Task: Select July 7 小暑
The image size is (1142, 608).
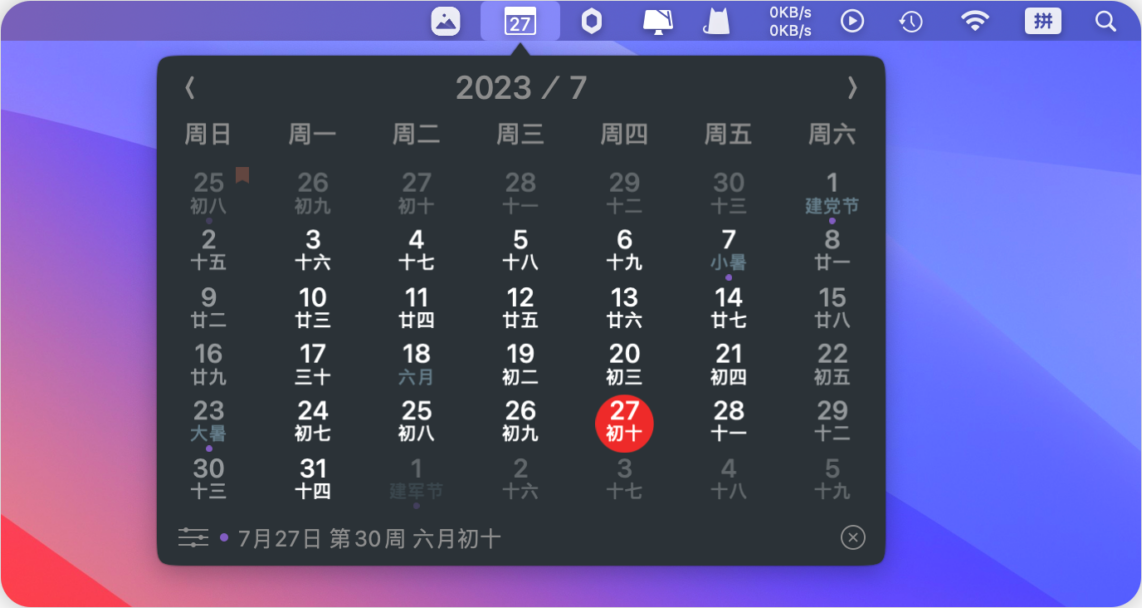Action: coord(728,250)
